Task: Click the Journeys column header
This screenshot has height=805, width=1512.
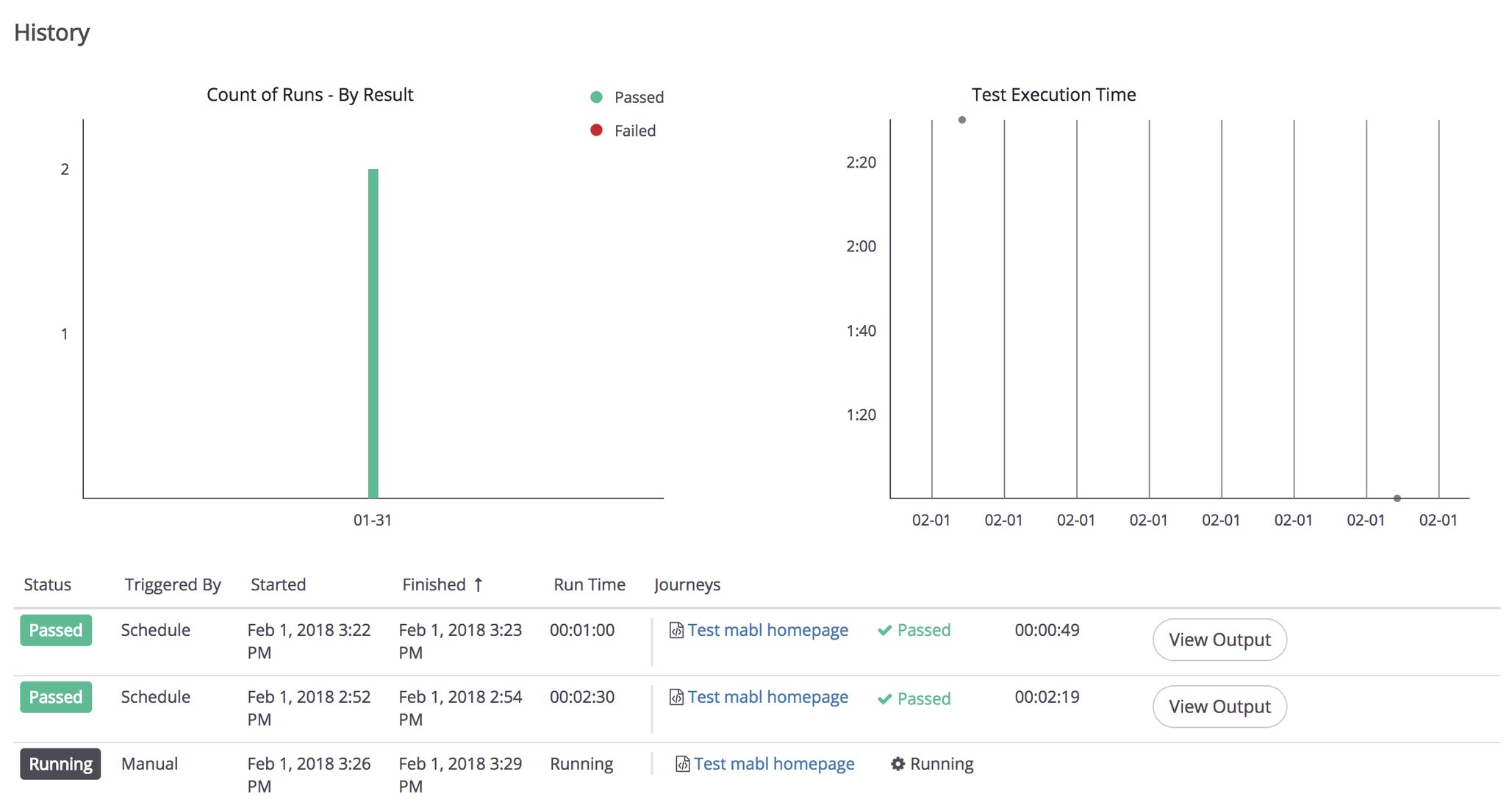Action: point(687,585)
